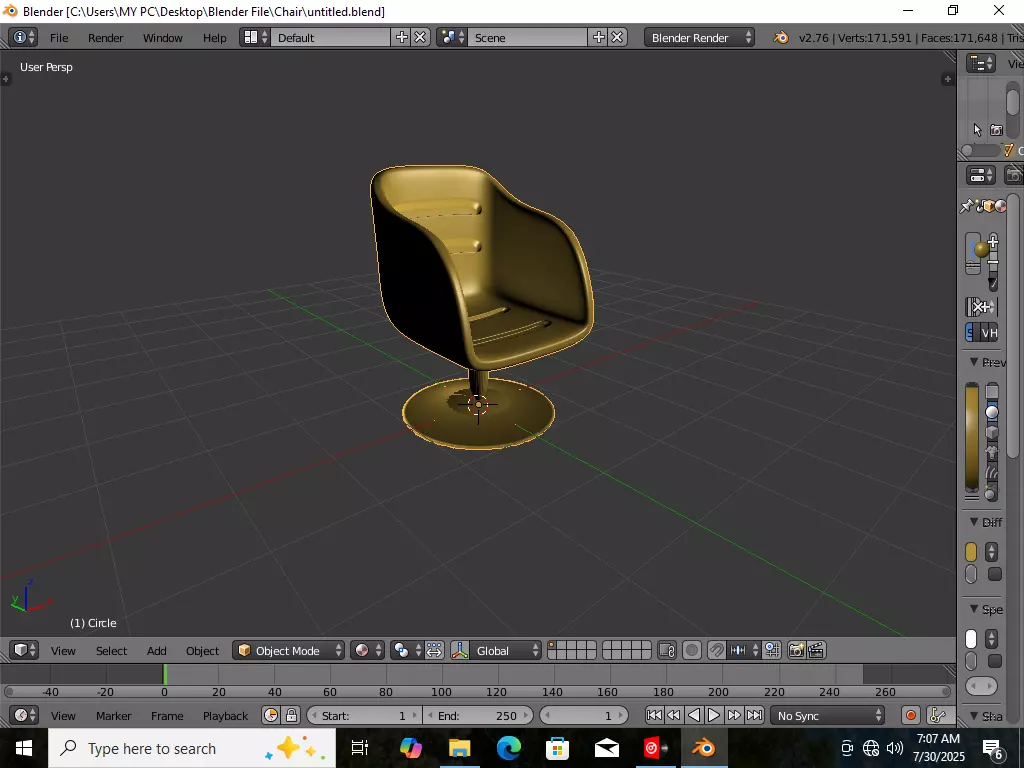Click the snap target option icon
Screen dimensions: 1024x768
pyautogui.click(x=772, y=650)
